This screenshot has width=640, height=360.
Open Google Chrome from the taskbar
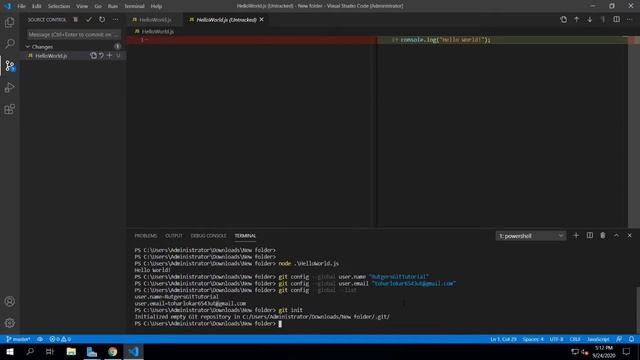point(113,351)
